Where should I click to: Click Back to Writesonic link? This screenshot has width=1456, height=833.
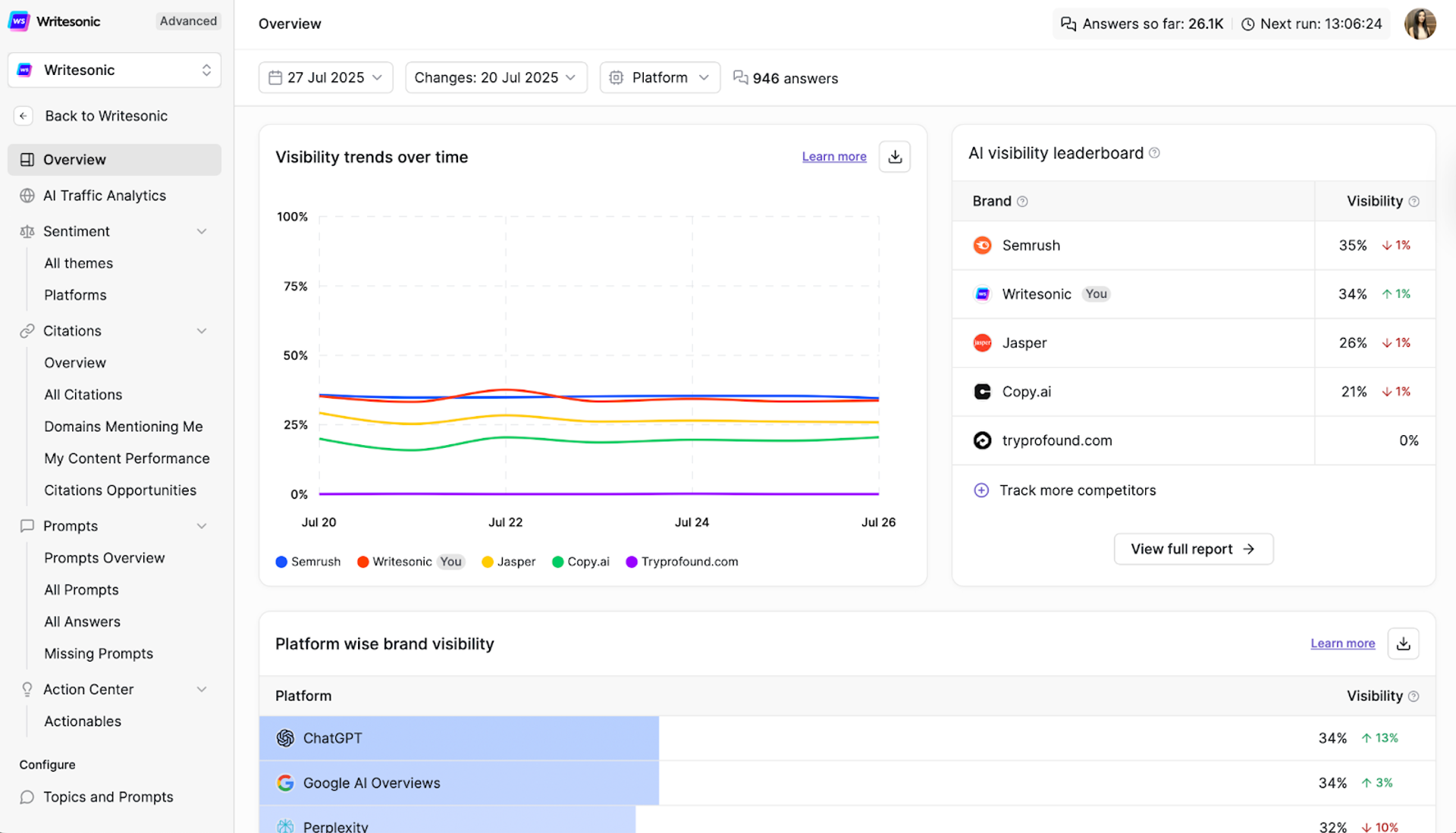(106, 116)
